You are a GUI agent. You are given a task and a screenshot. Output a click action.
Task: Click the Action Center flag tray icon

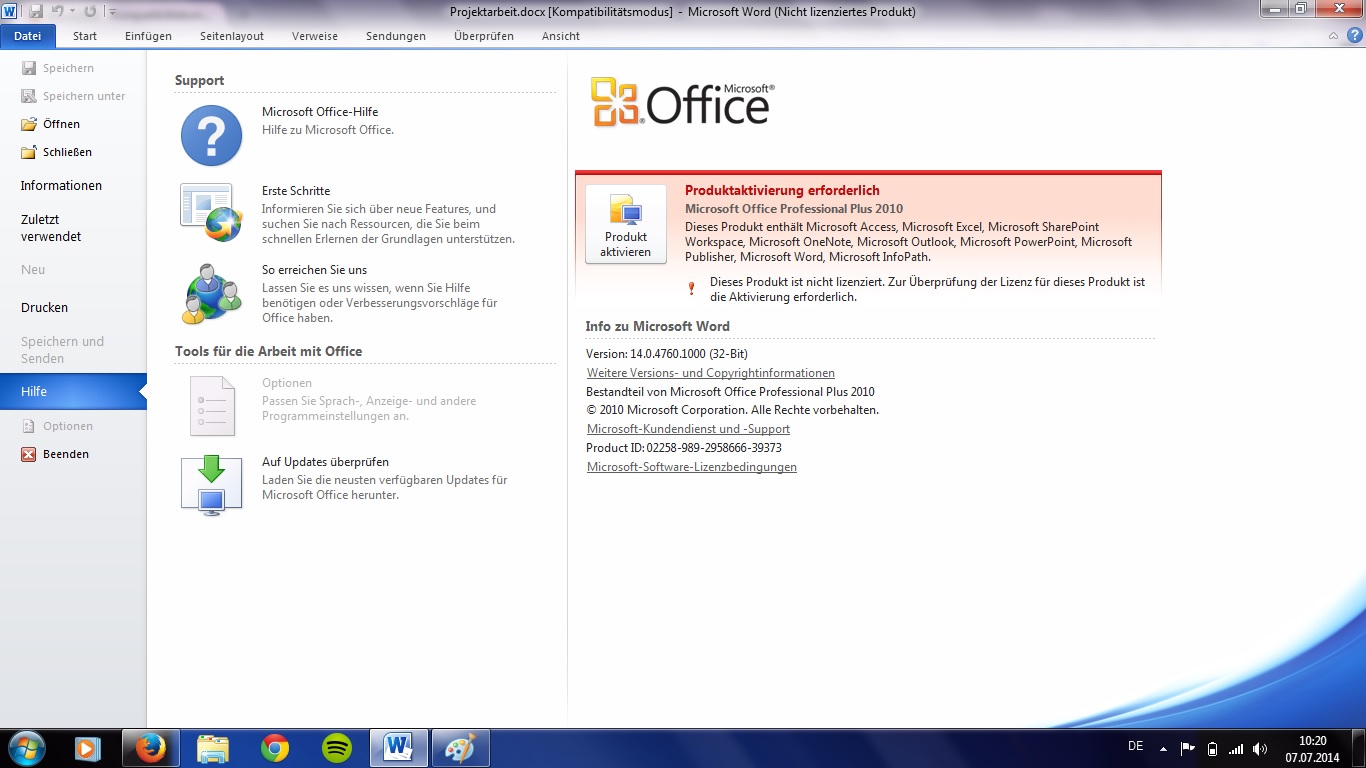tap(1188, 748)
